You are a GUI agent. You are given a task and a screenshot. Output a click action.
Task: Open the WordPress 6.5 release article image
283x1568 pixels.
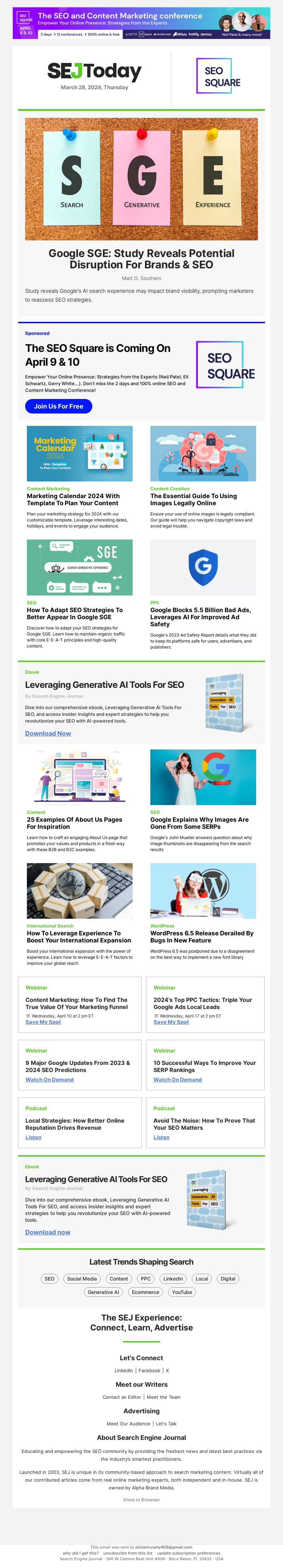coord(203,890)
